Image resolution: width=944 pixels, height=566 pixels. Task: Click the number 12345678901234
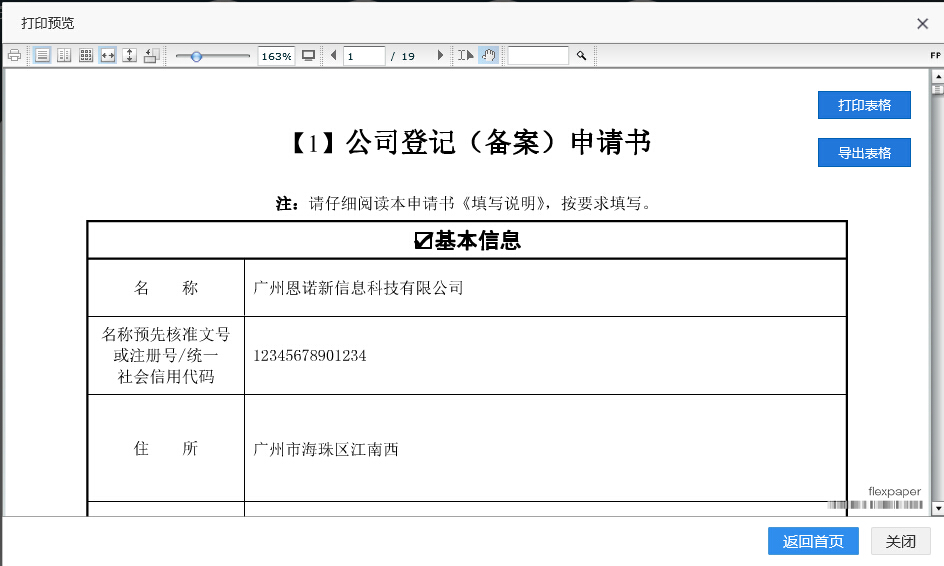click(309, 356)
